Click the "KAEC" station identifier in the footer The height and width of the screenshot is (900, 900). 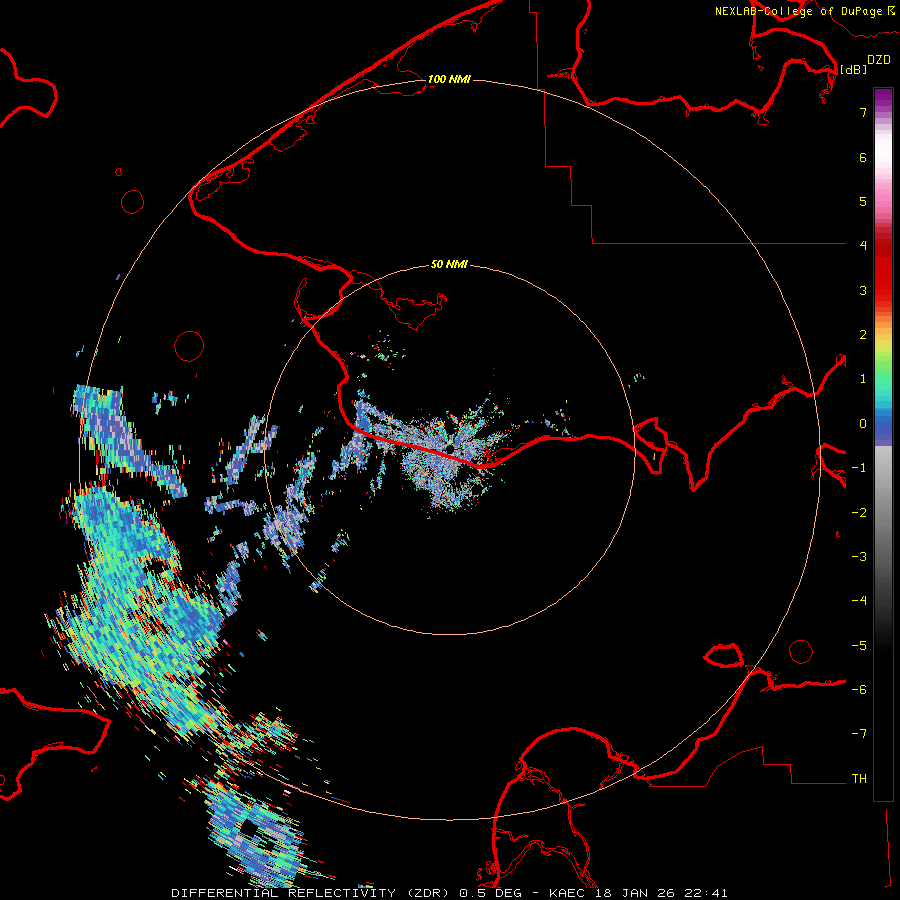568,893
